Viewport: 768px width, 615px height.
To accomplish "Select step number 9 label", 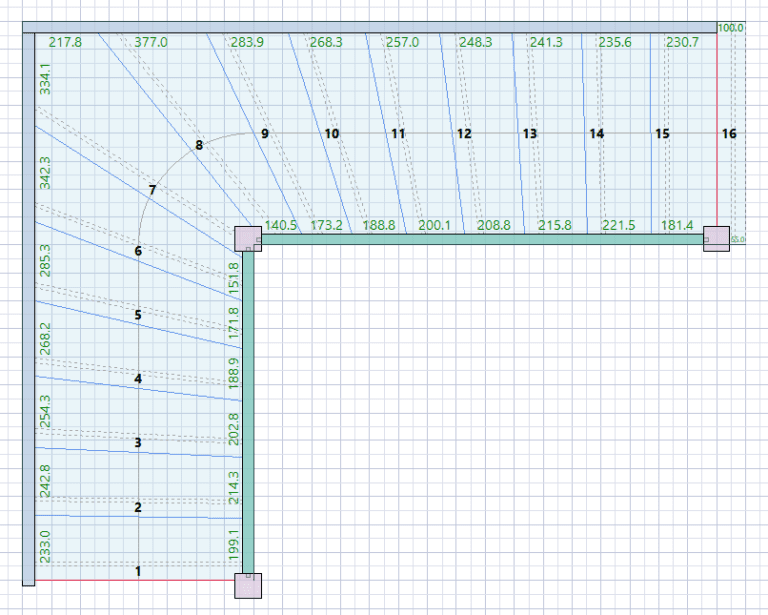I will (x=264, y=133).
